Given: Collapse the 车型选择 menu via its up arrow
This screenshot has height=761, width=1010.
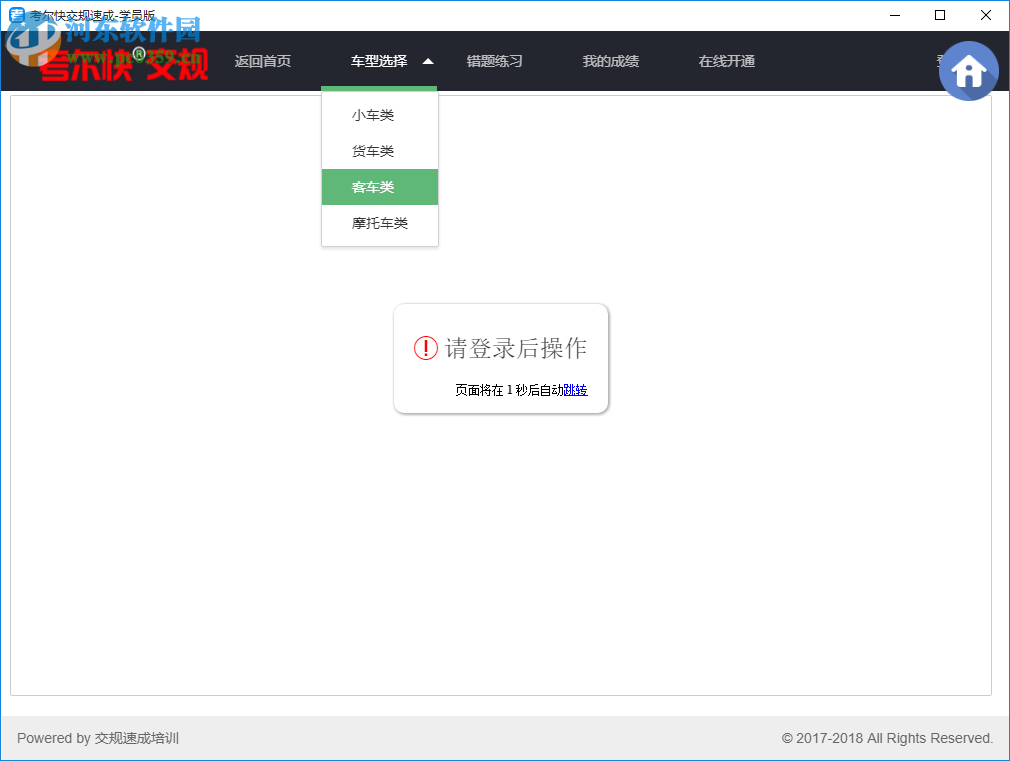Looking at the screenshot, I should [428, 60].
